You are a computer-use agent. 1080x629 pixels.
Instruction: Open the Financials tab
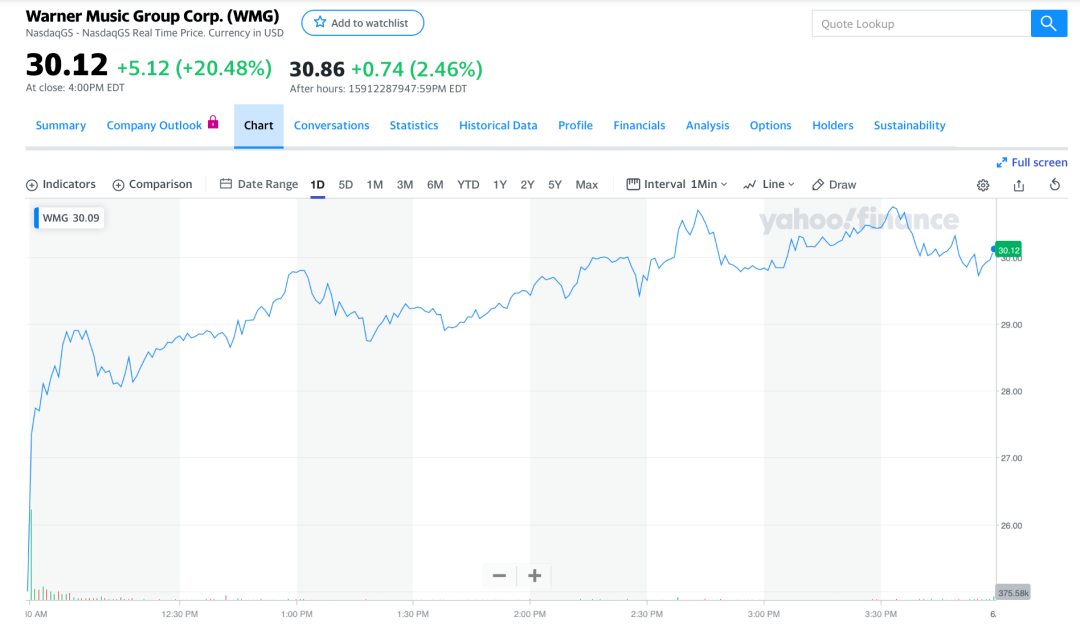(x=639, y=125)
